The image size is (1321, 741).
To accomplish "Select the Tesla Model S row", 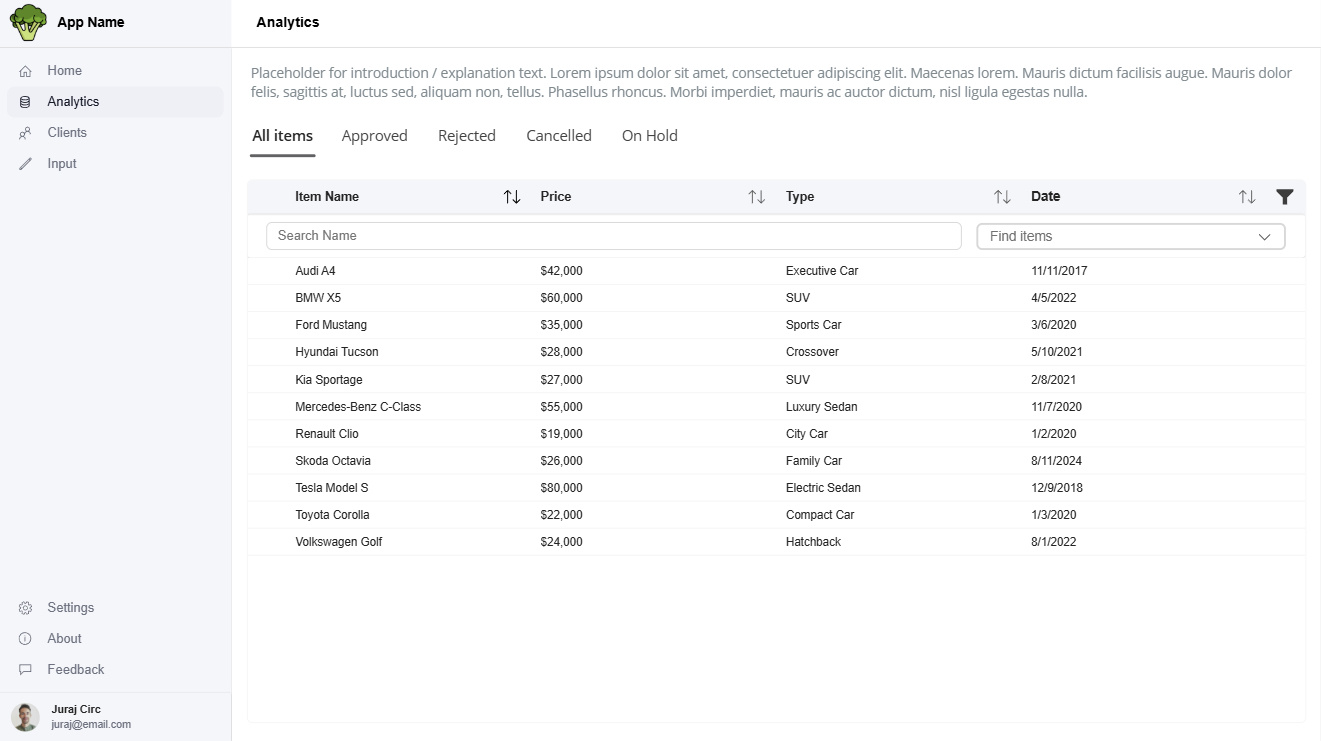I will coord(332,488).
